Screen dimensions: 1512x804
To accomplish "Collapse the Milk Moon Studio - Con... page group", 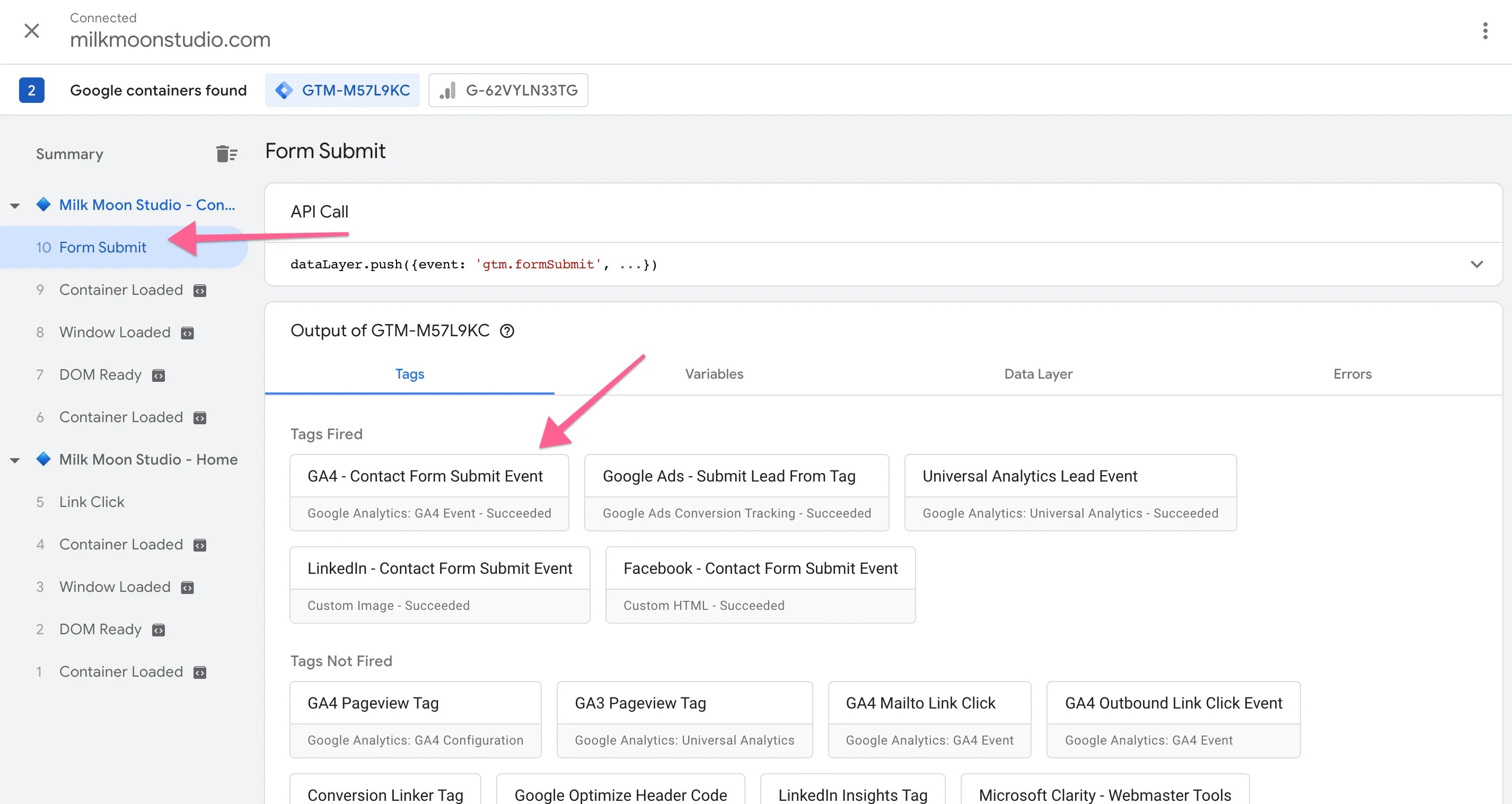I will (15, 206).
